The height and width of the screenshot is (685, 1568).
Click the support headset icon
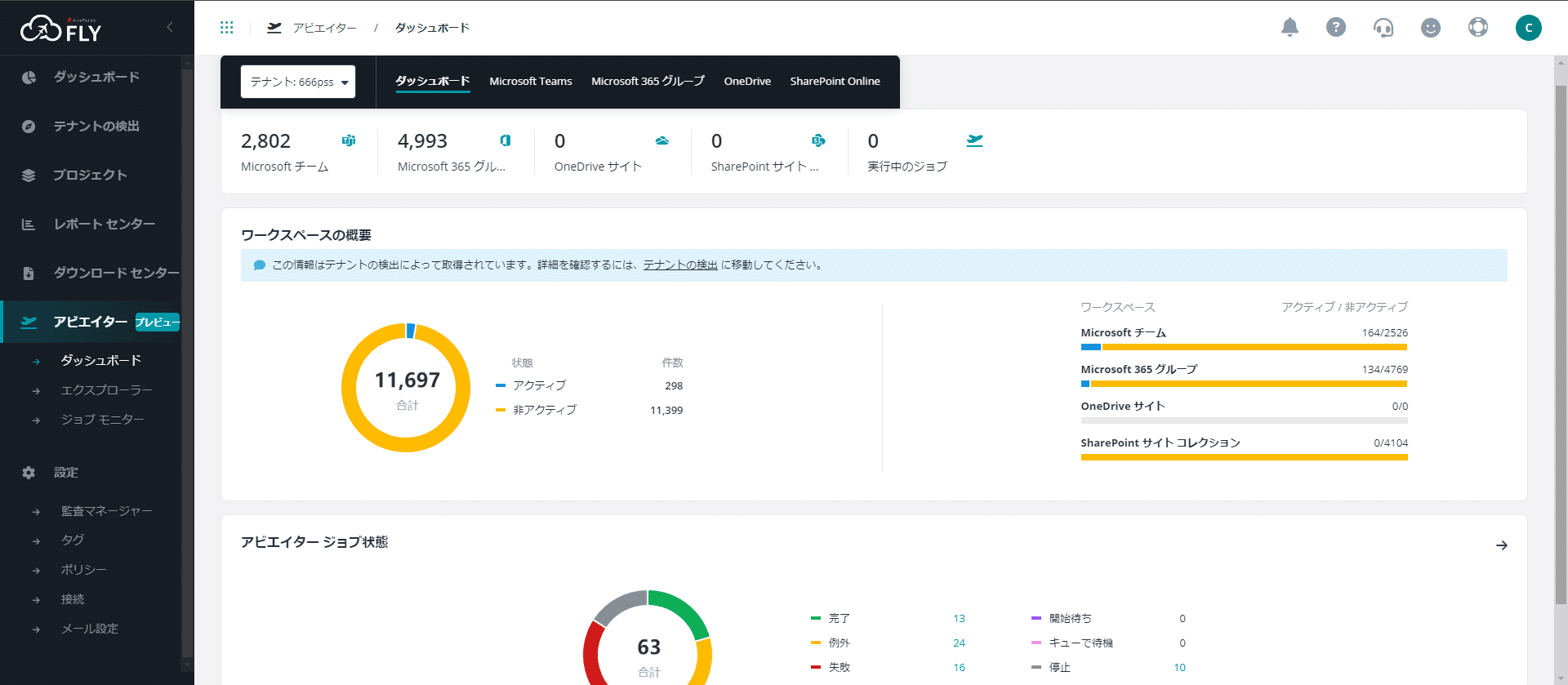tap(1383, 28)
